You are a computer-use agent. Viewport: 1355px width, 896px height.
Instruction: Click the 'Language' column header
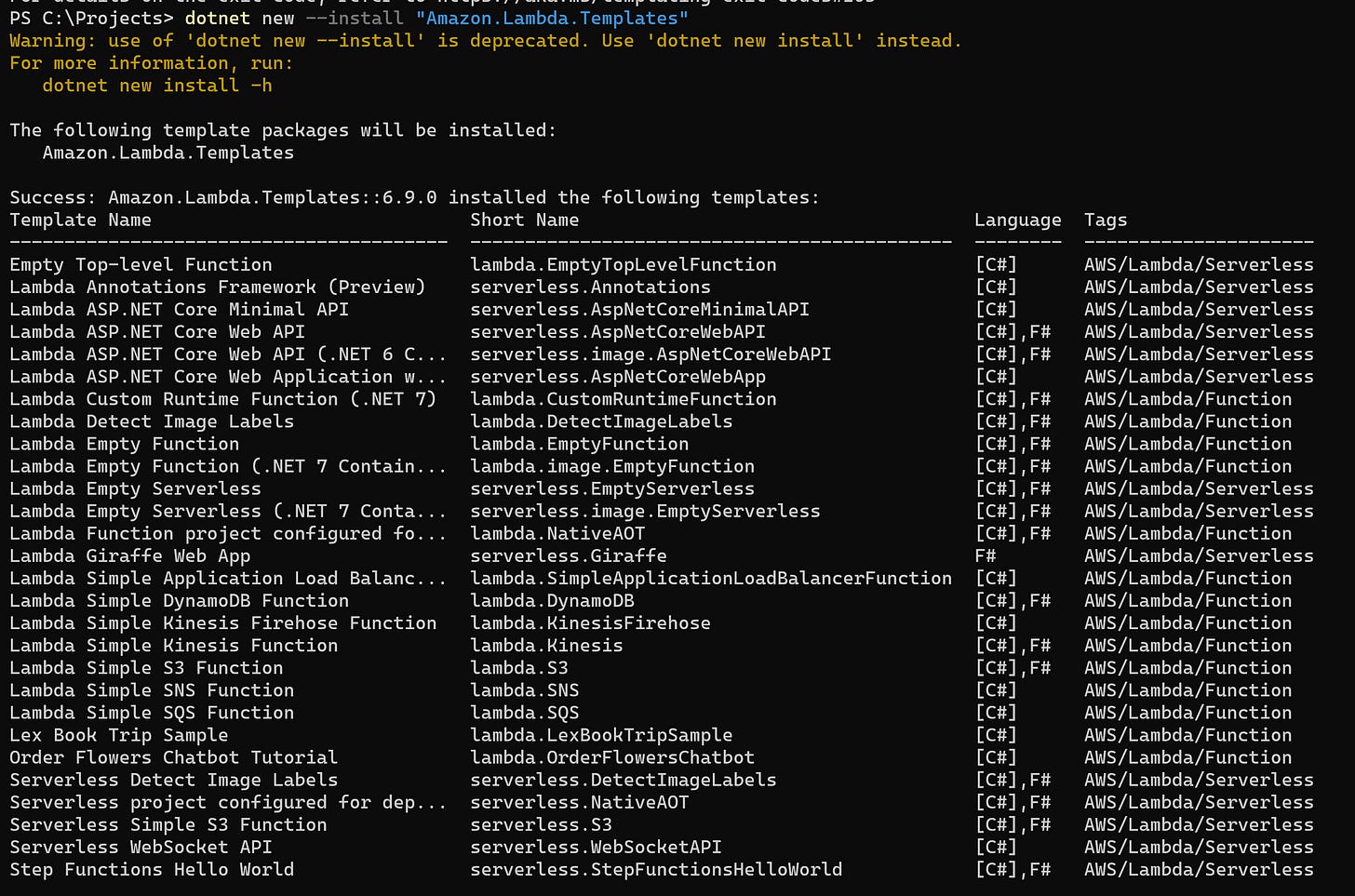tap(1018, 220)
